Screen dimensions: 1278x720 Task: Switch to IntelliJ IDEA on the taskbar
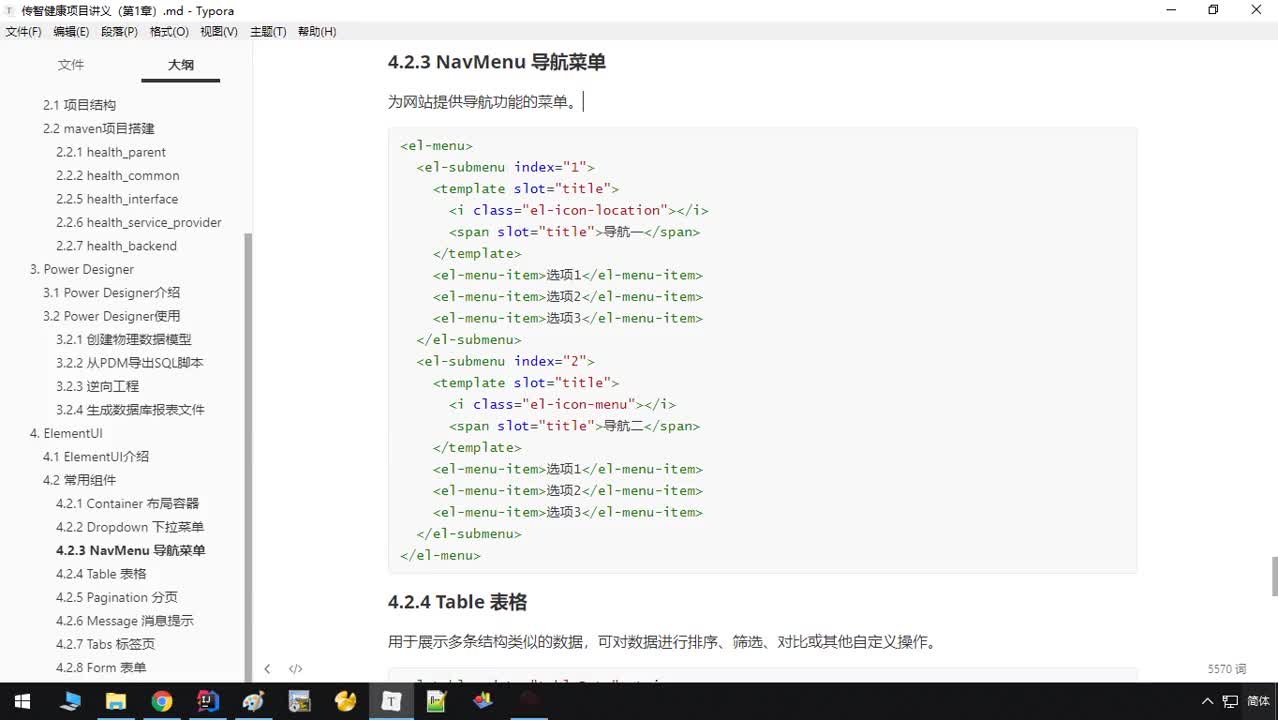pos(208,701)
